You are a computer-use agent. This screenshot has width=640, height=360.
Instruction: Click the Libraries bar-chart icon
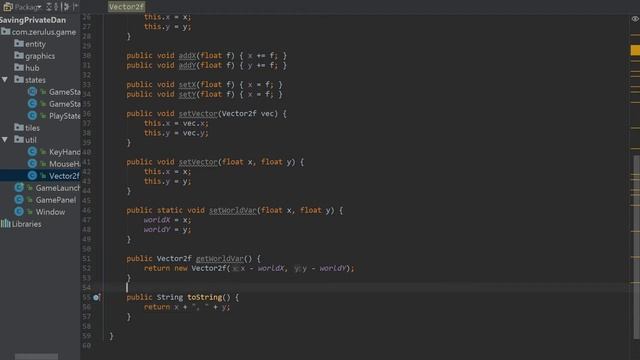pyautogui.click(x=6, y=223)
